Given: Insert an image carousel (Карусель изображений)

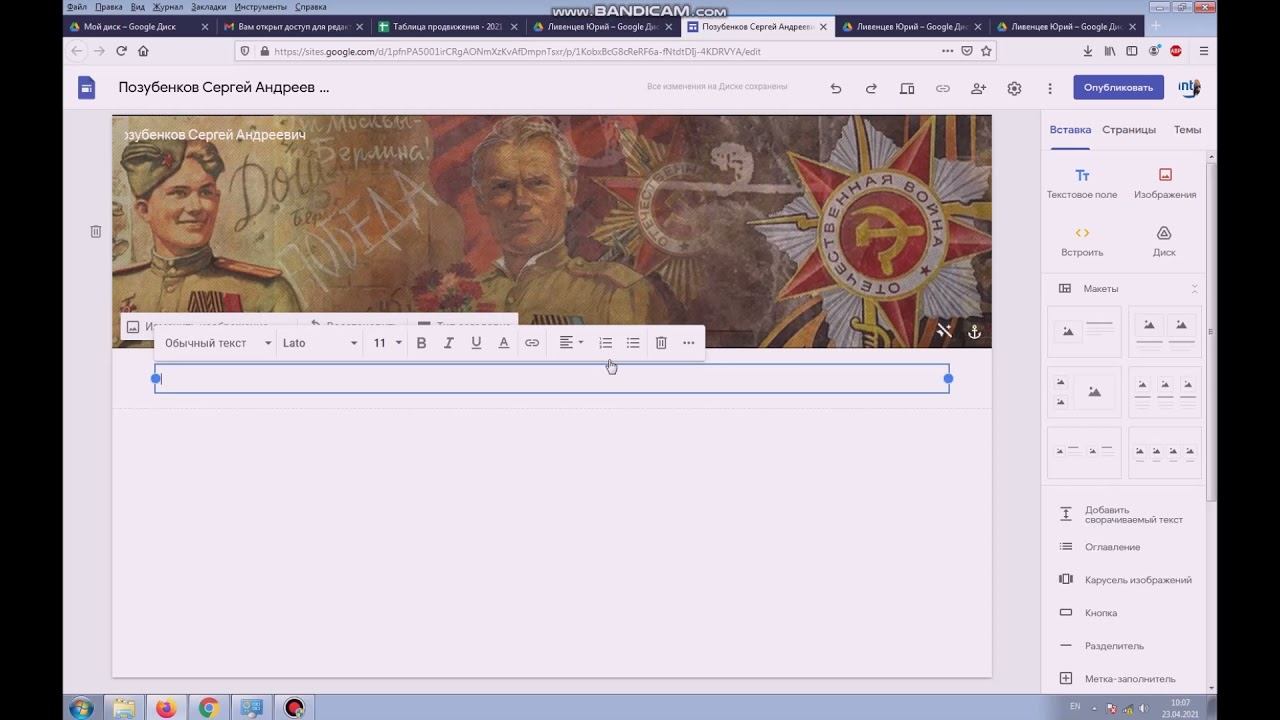Looking at the screenshot, I should pyautogui.click(x=1127, y=580).
